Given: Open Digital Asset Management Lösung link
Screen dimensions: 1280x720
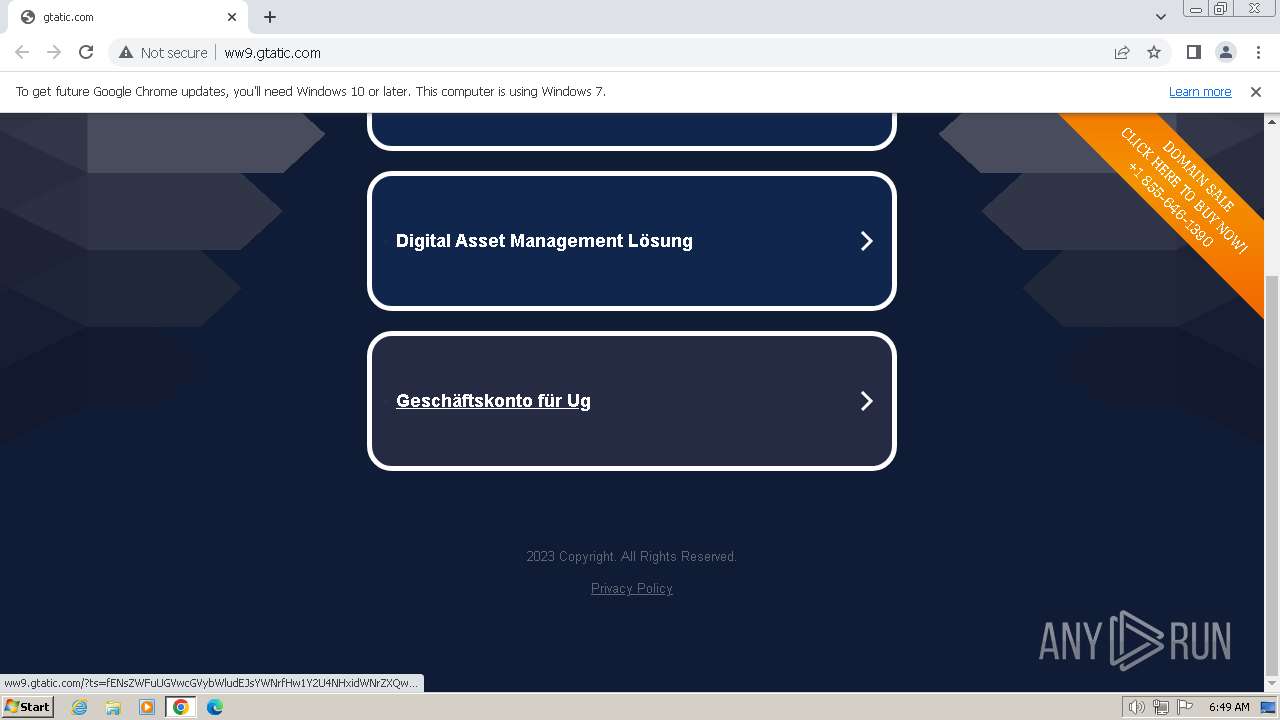Looking at the screenshot, I should pyautogui.click(x=544, y=241).
